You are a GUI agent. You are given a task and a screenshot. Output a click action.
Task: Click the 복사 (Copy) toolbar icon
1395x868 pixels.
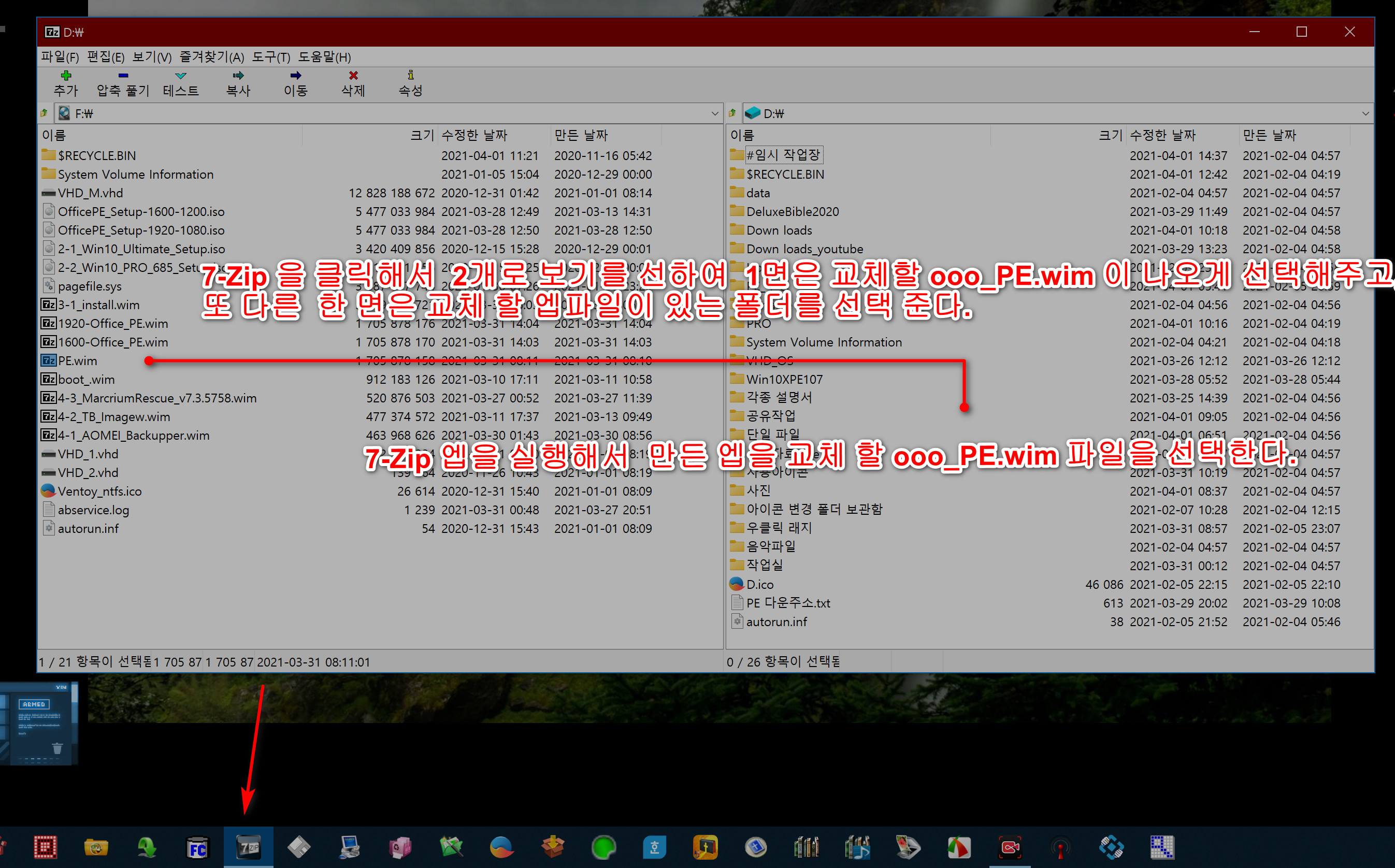[x=238, y=84]
